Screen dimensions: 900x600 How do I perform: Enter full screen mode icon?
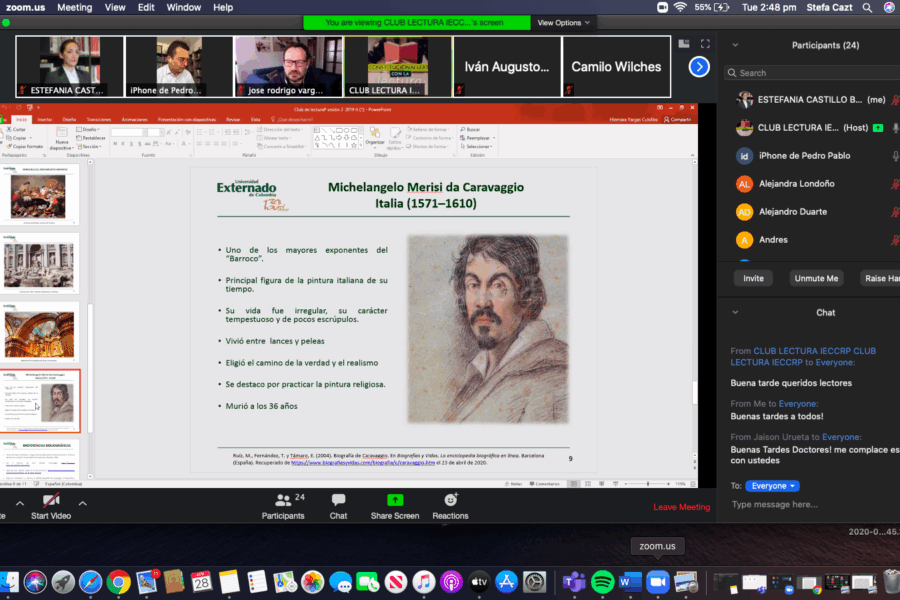click(x=706, y=44)
